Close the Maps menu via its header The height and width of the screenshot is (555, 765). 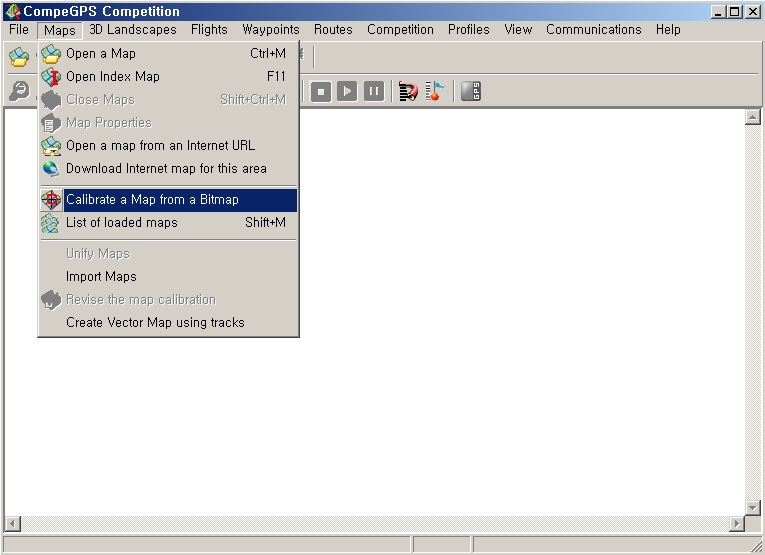tap(60, 30)
